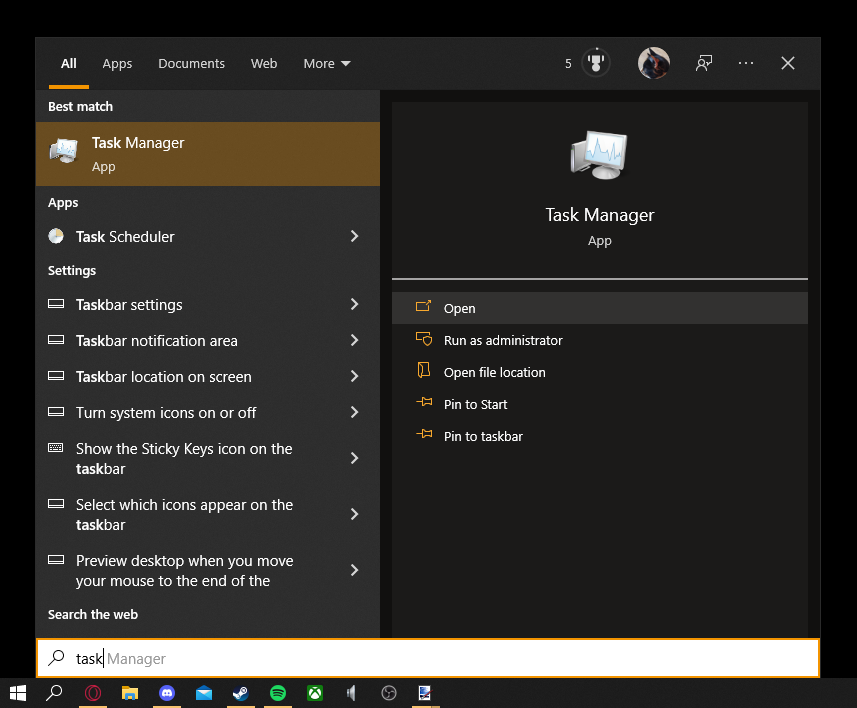Expand Taskbar notification area chevron
This screenshot has height=708, width=857.
click(354, 340)
